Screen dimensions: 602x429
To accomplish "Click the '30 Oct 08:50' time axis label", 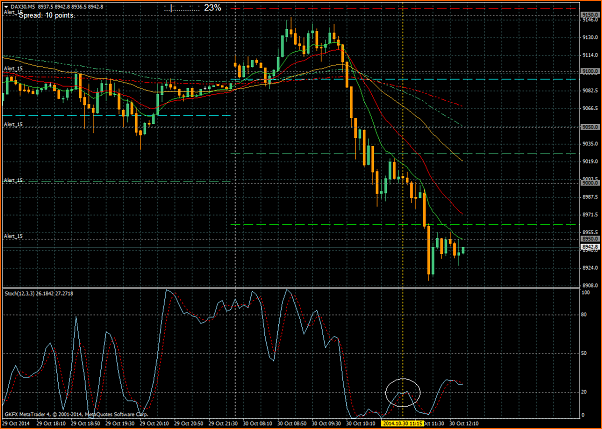I will (x=291, y=424).
